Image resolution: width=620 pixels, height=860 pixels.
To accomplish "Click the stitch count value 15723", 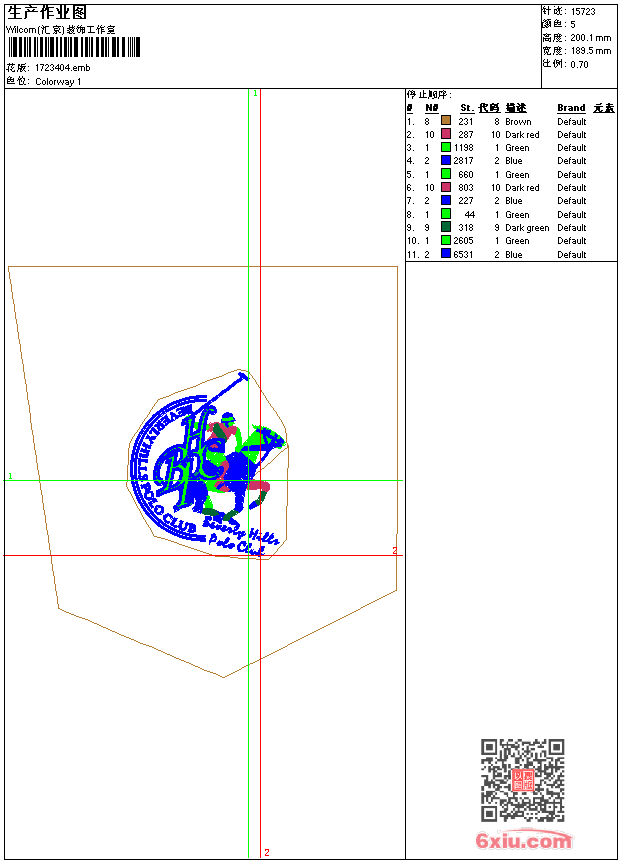I will (x=583, y=12).
